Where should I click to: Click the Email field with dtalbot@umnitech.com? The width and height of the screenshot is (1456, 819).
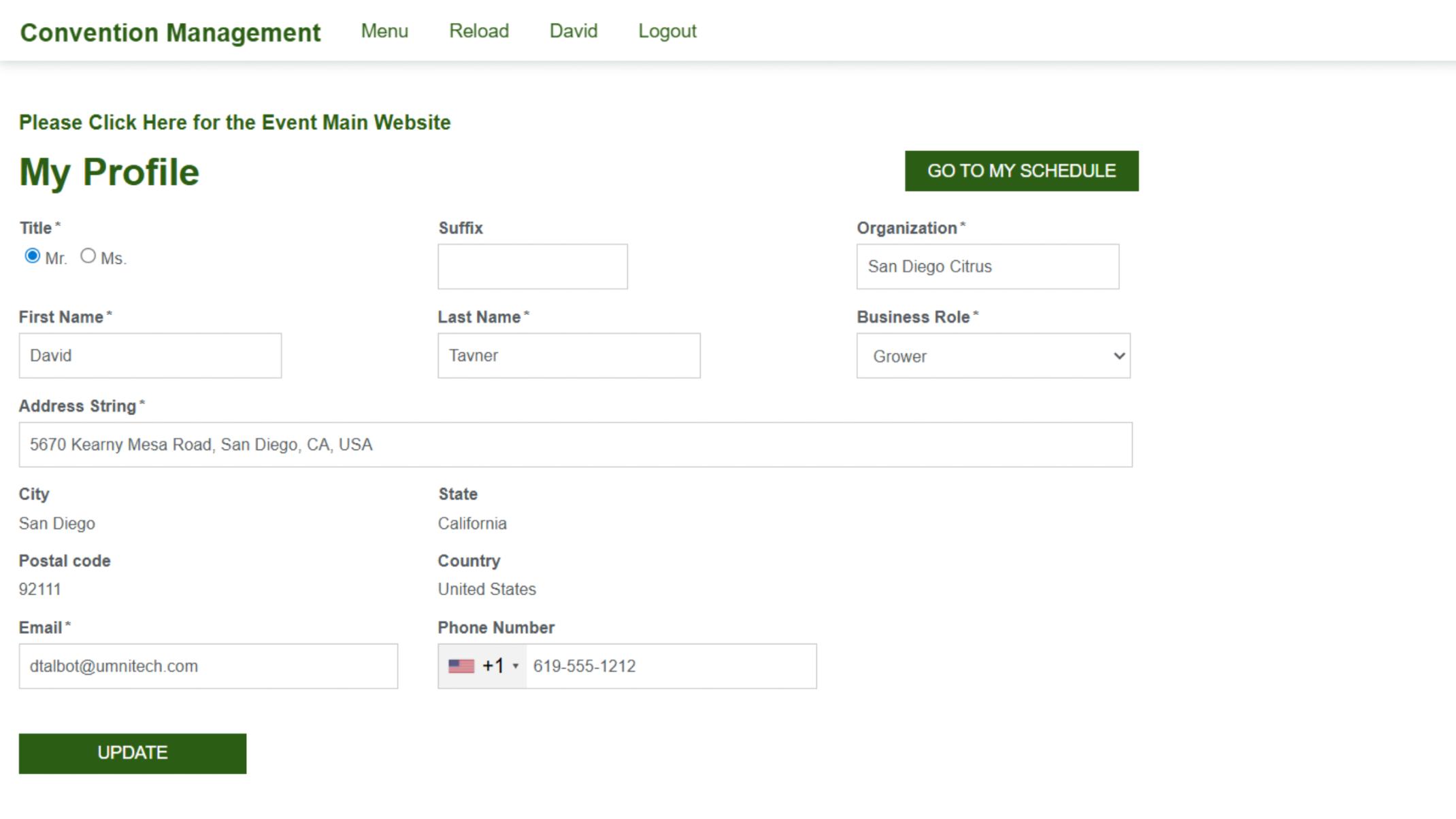208,667
